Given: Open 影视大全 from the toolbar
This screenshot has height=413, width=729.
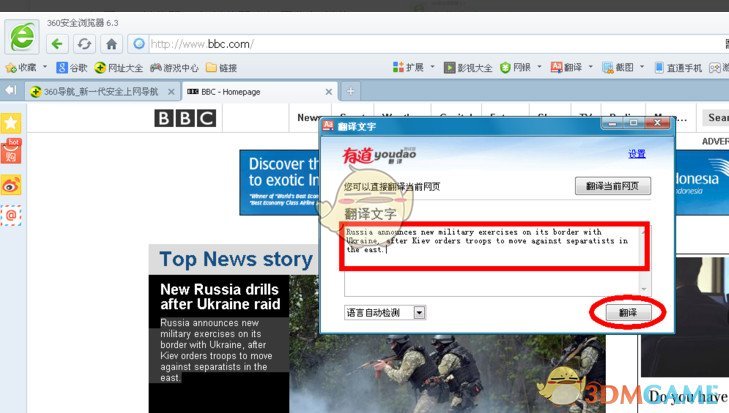Looking at the screenshot, I should pyautogui.click(x=468, y=68).
